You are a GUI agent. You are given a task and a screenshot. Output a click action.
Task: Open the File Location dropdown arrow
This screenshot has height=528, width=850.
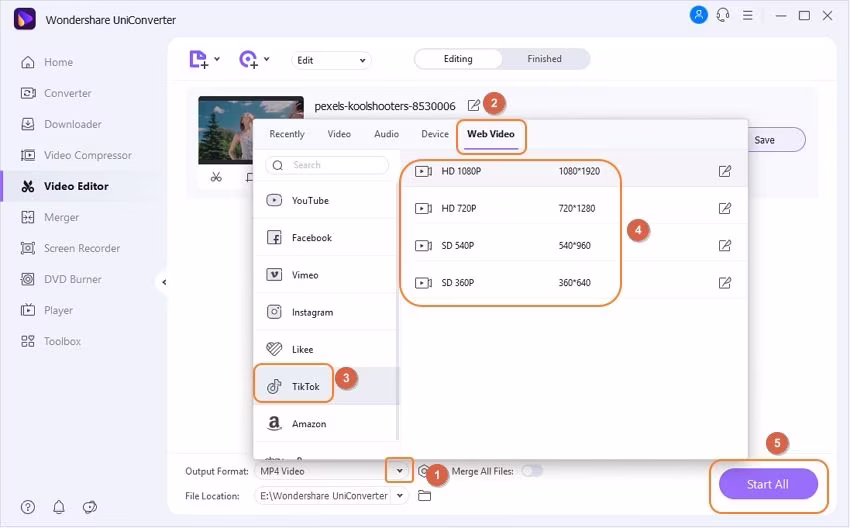pyautogui.click(x=400, y=495)
